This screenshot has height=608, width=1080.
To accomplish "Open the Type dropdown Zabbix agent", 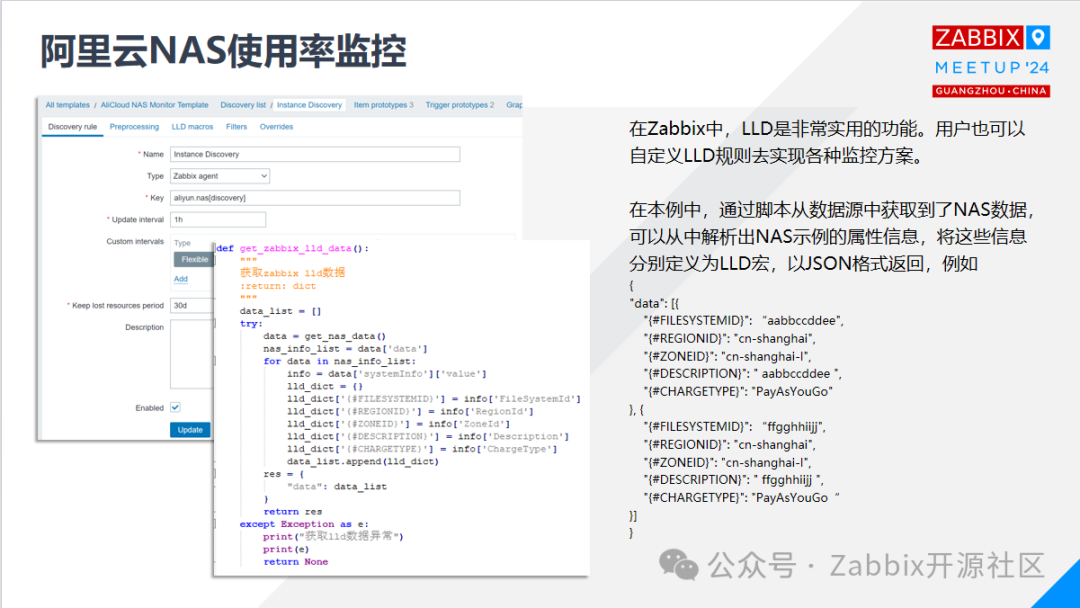I will [220, 176].
